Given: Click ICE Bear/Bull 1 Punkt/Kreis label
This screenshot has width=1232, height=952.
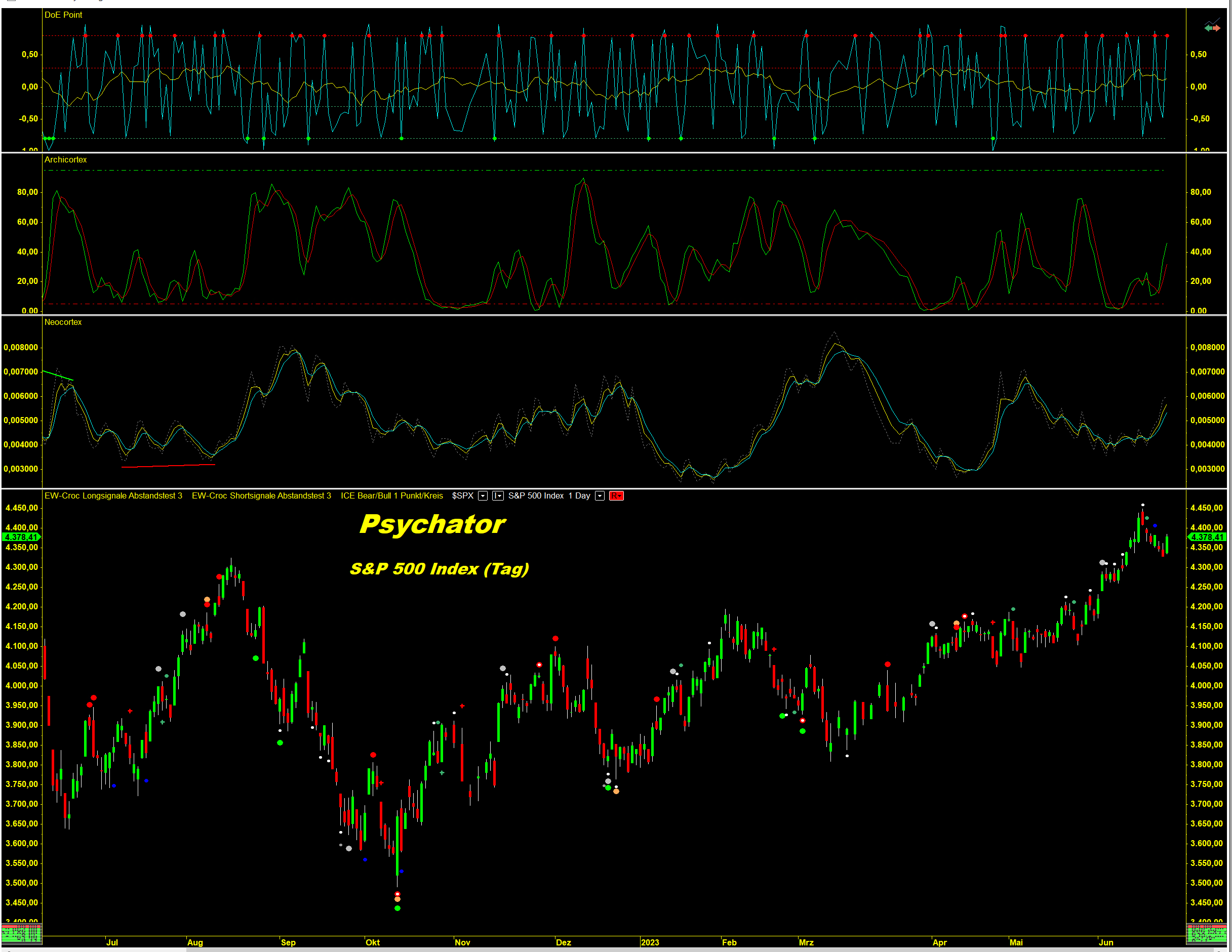Looking at the screenshot, I should click(391, 496).
